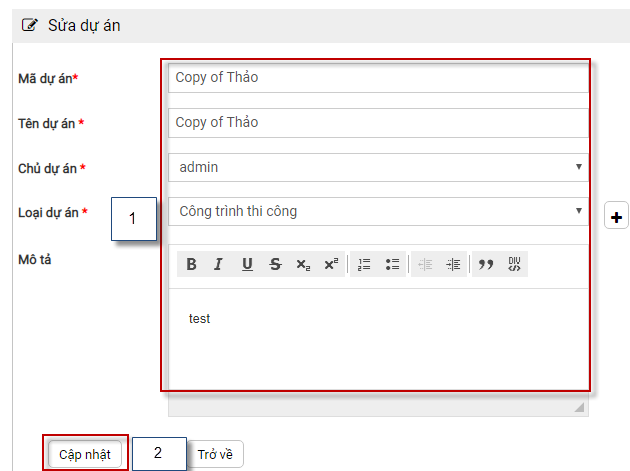Open the Chủ dự án dropdown
The image size is (630, 471).
(x=380, y=167)
